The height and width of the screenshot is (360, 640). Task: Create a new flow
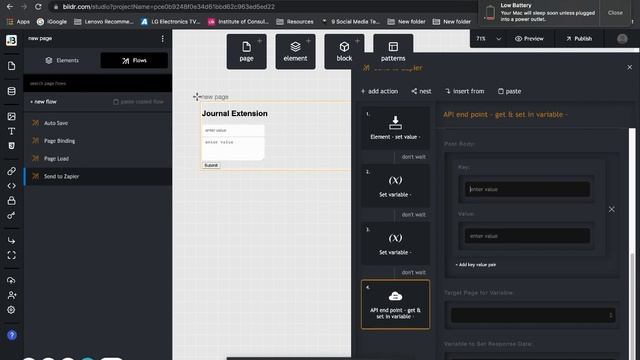43,102
